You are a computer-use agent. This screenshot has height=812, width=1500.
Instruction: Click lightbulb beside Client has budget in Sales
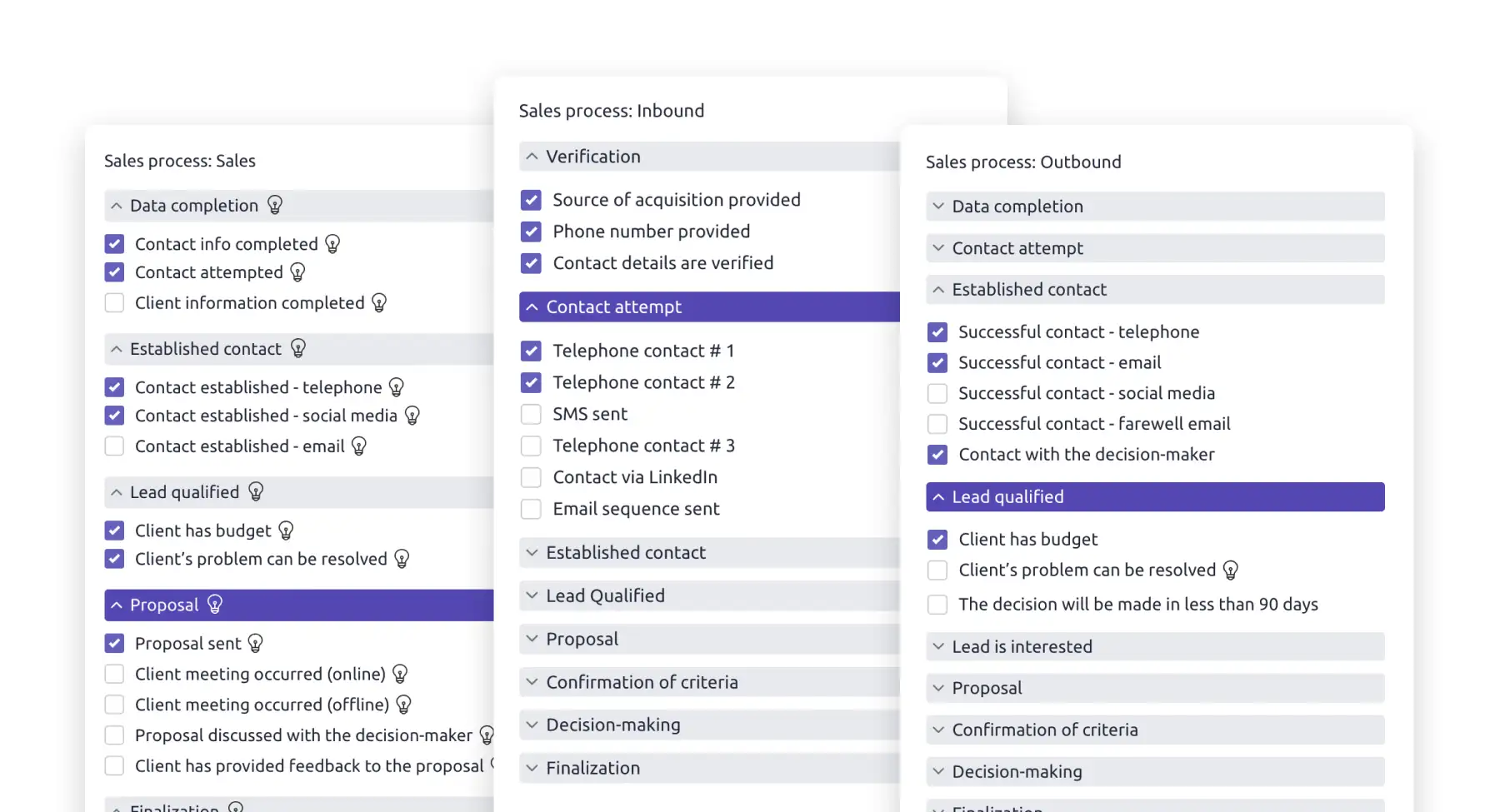286,531
